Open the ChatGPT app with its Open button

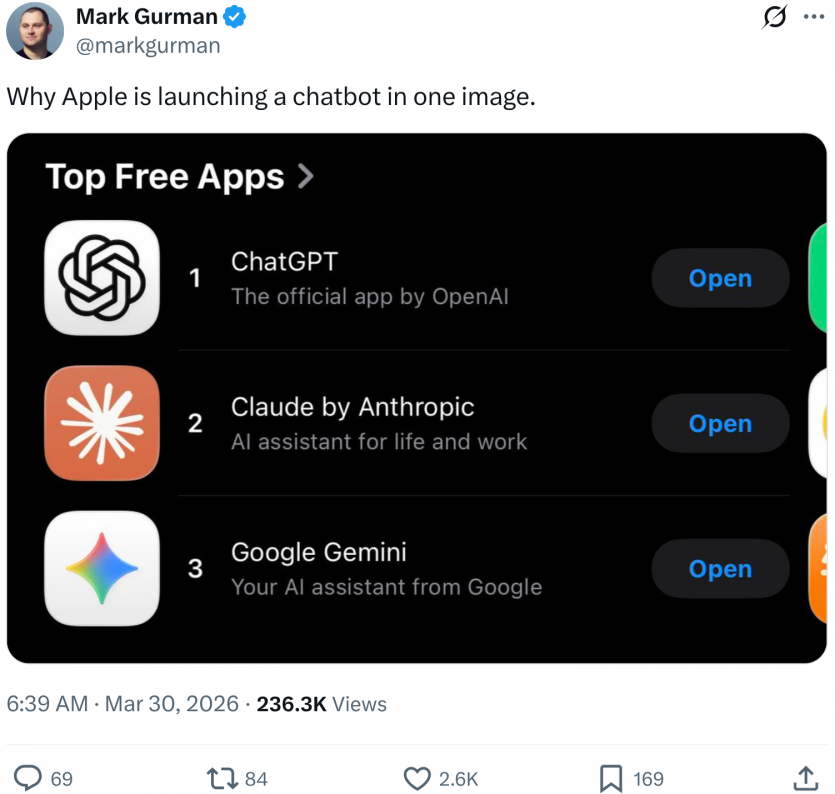tap(719, 278)
